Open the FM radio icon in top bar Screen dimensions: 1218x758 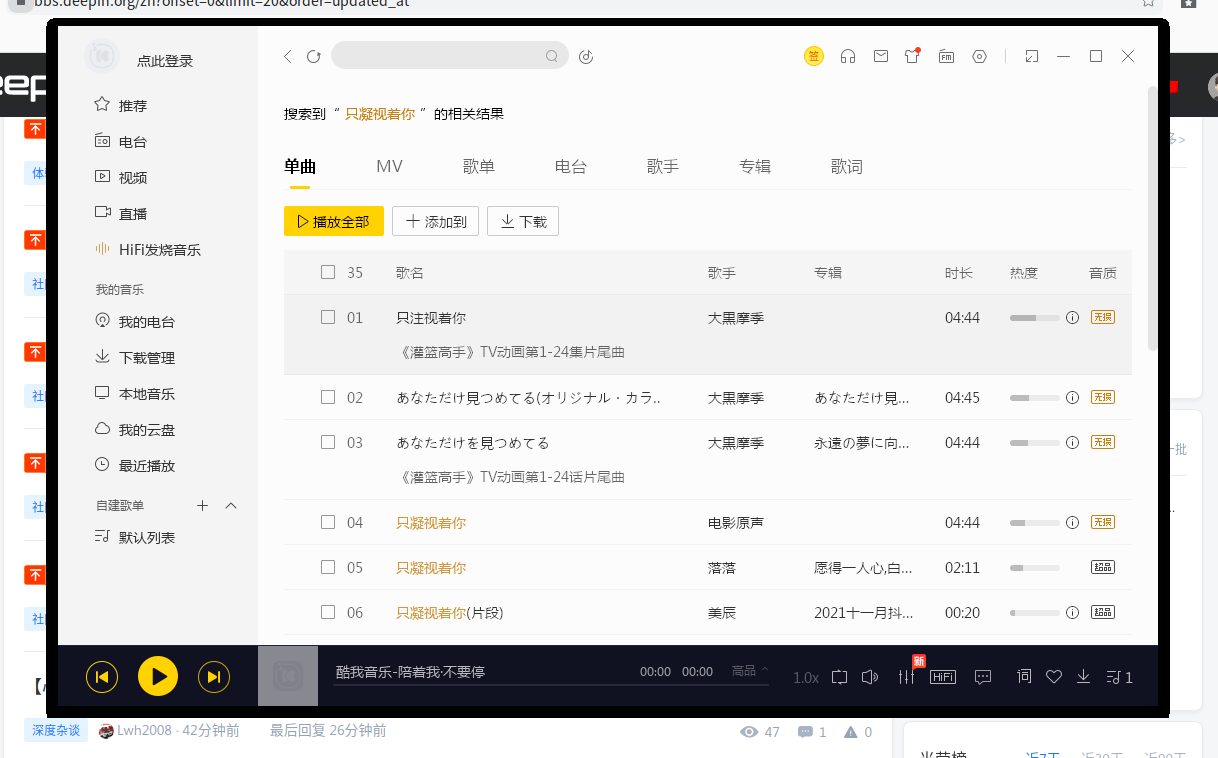pyautogui.click(x=946, y=57)
